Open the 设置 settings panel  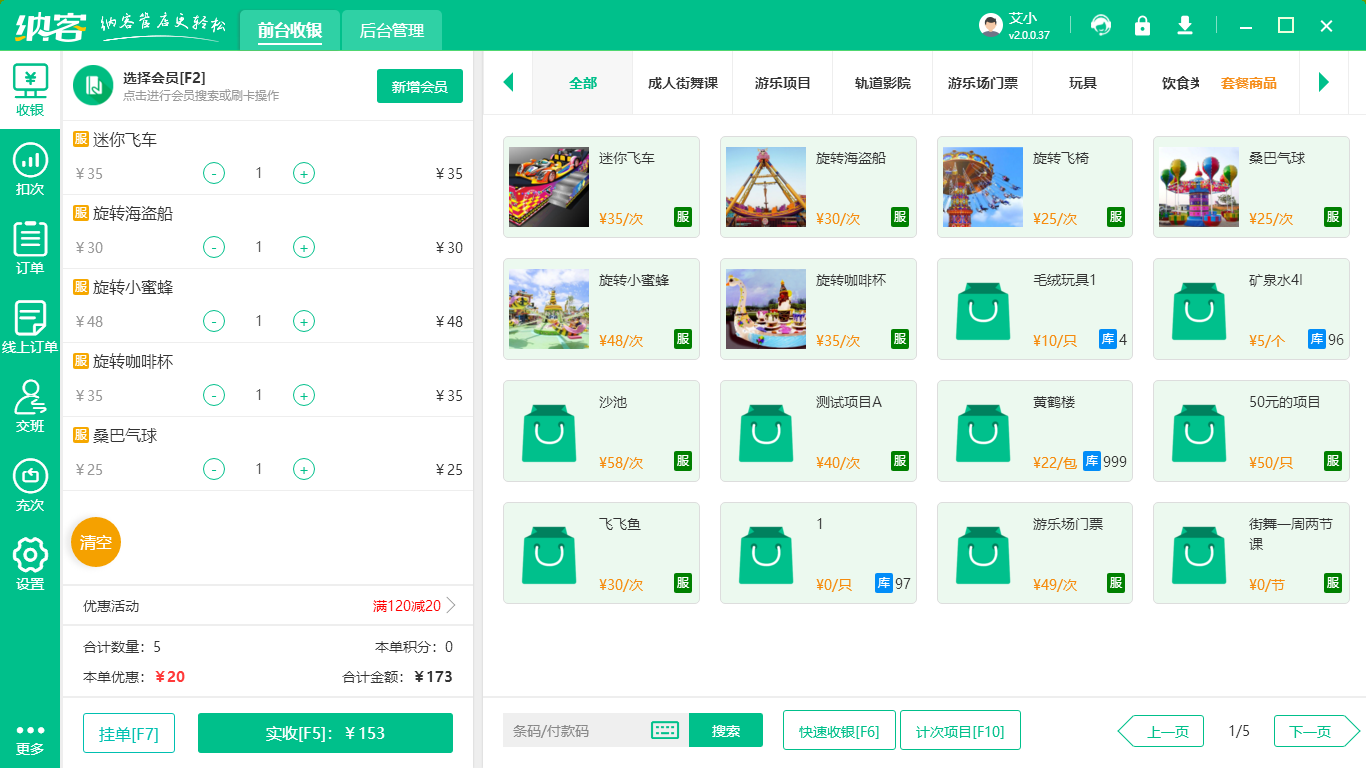pos(29,558)
